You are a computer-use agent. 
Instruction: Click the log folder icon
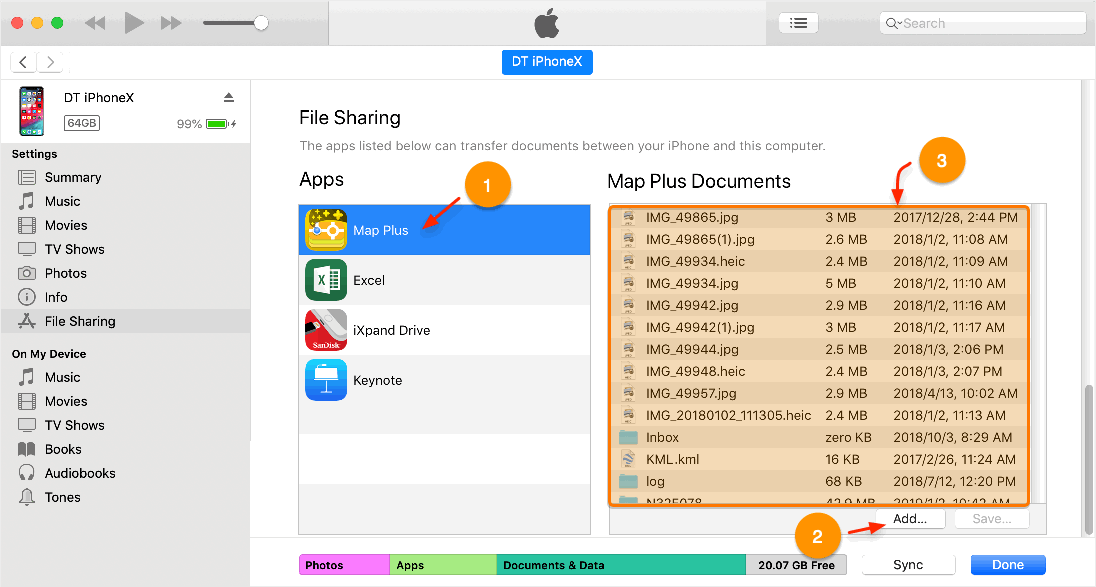coord(628,481)
